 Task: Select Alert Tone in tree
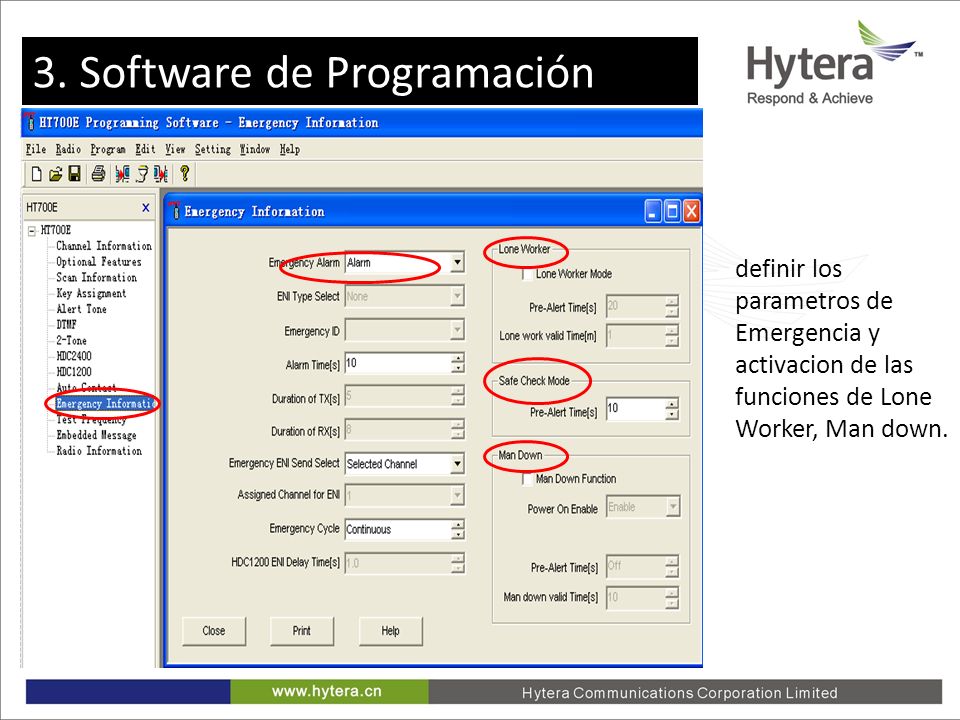tap(81, 309)
